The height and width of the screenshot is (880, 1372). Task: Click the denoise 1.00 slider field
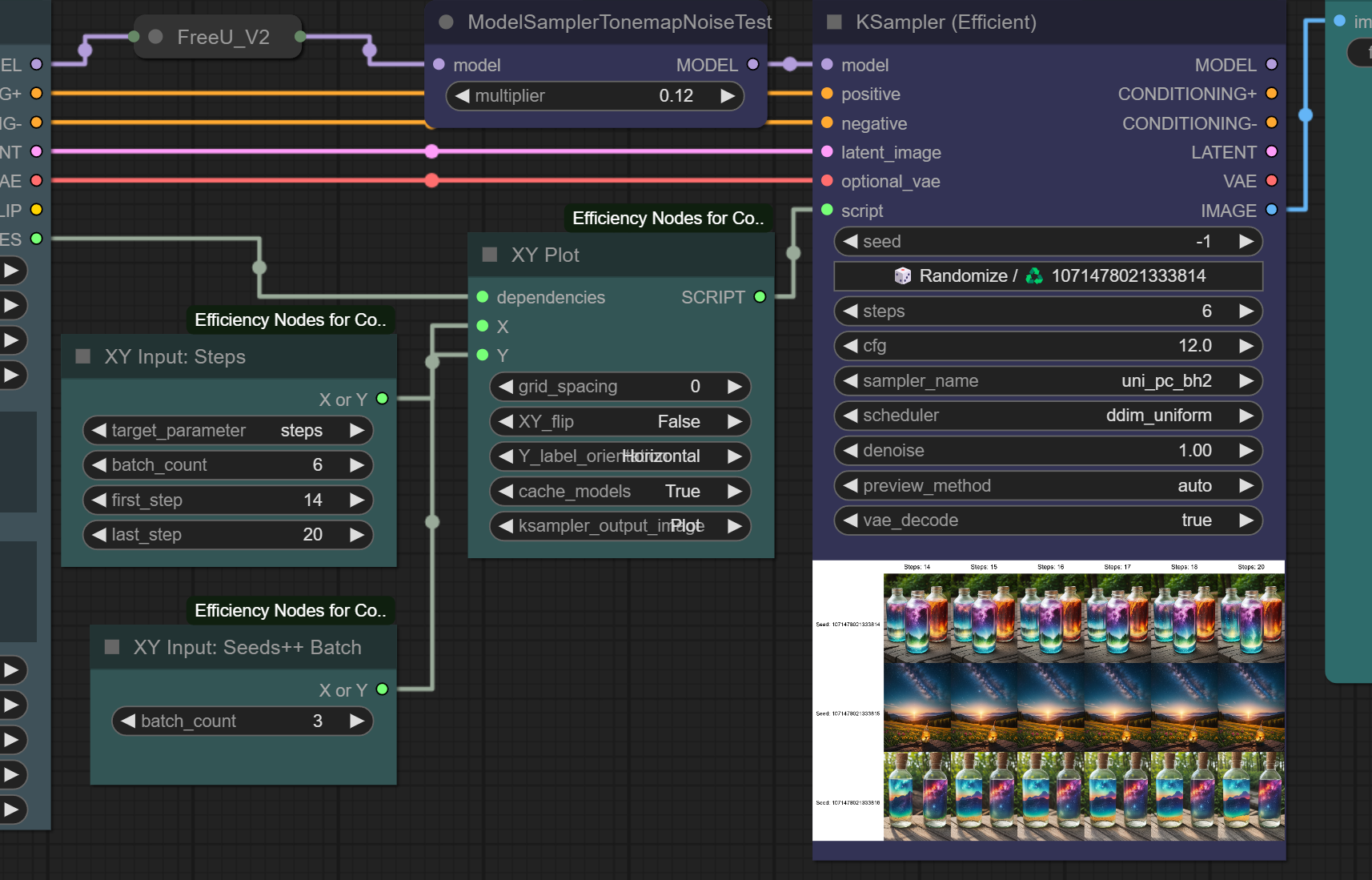[x=1047, y=451]
